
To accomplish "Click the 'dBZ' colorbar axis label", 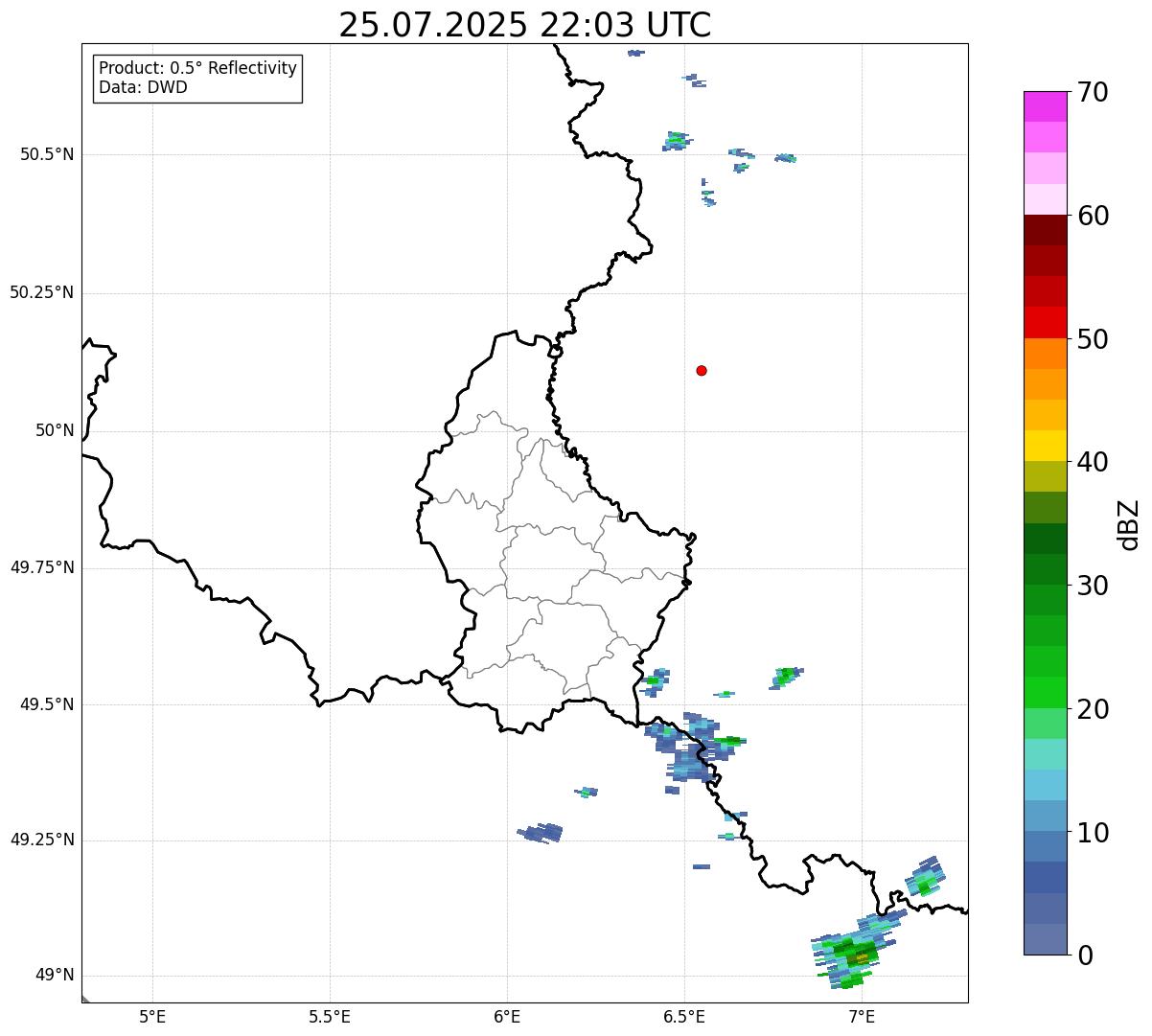I will coord(1129,524).
